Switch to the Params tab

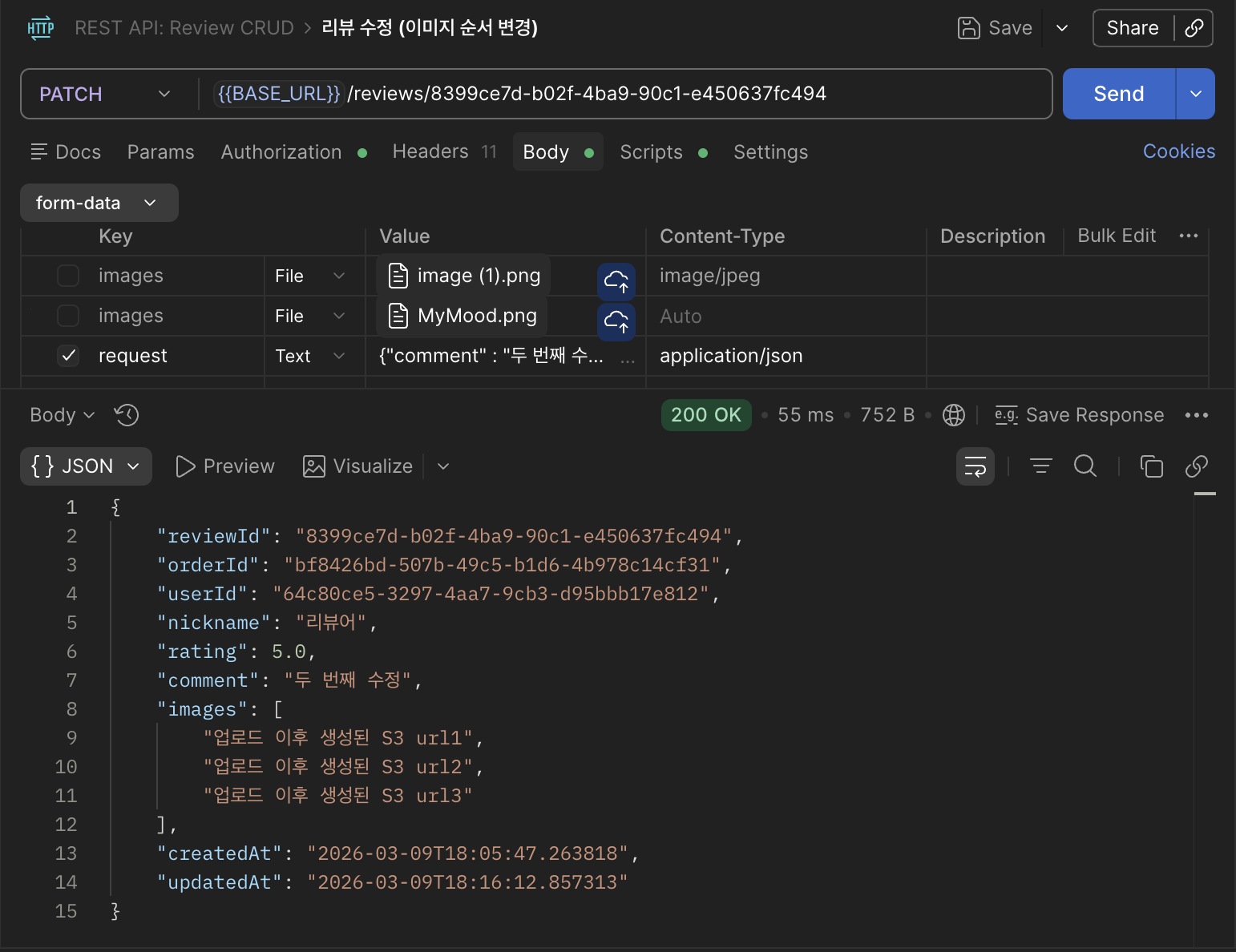(x=161, y=152)
